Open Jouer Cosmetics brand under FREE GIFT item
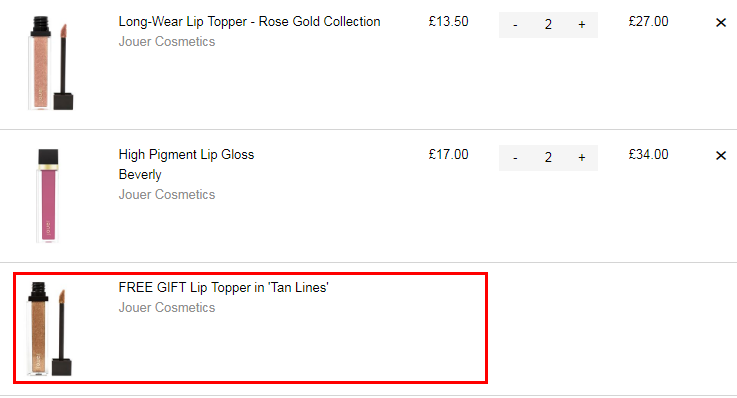This screenshot has height=398, width=737. tap(167, 308)
